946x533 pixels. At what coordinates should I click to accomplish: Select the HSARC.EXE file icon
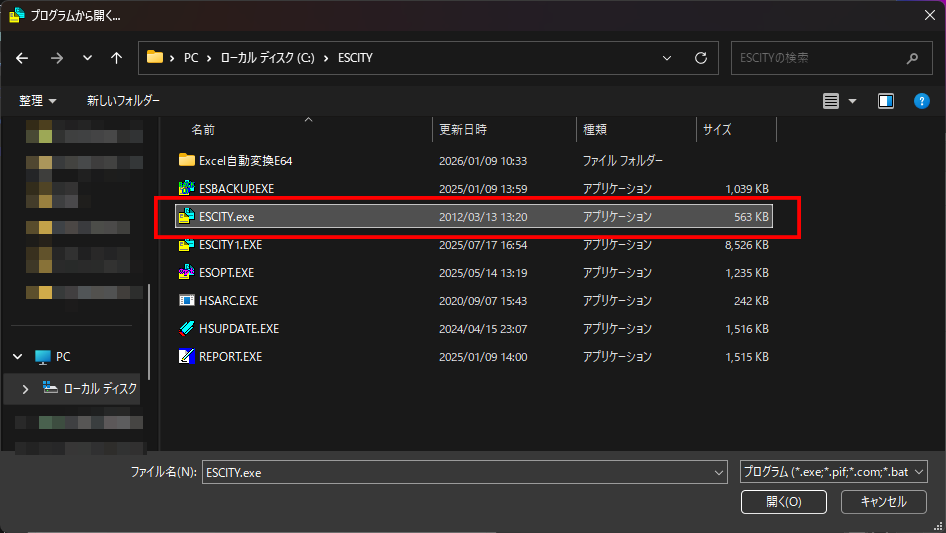(x=186, y=300)
